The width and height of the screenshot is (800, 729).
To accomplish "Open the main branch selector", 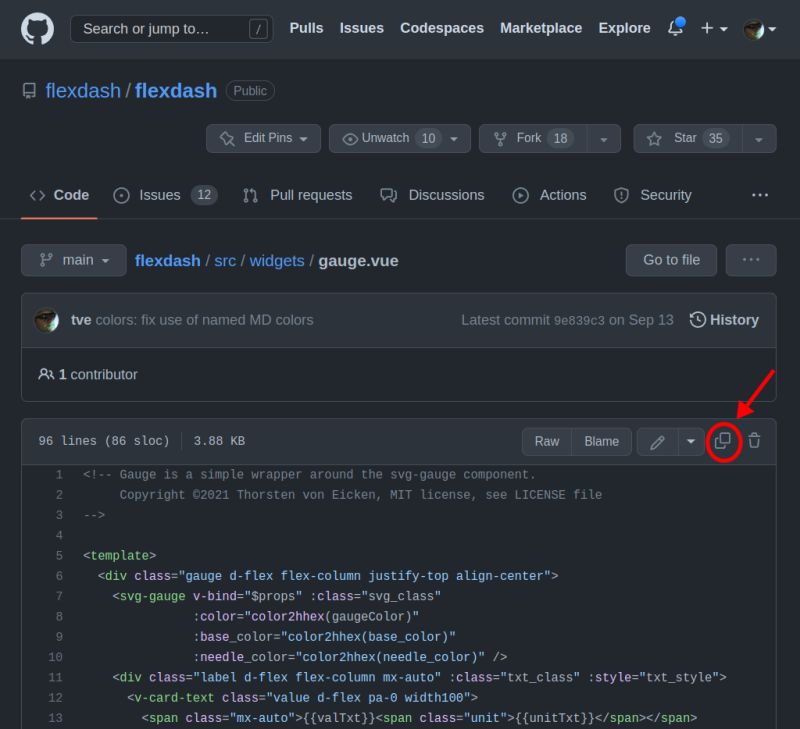I will [x=74, y=260].
